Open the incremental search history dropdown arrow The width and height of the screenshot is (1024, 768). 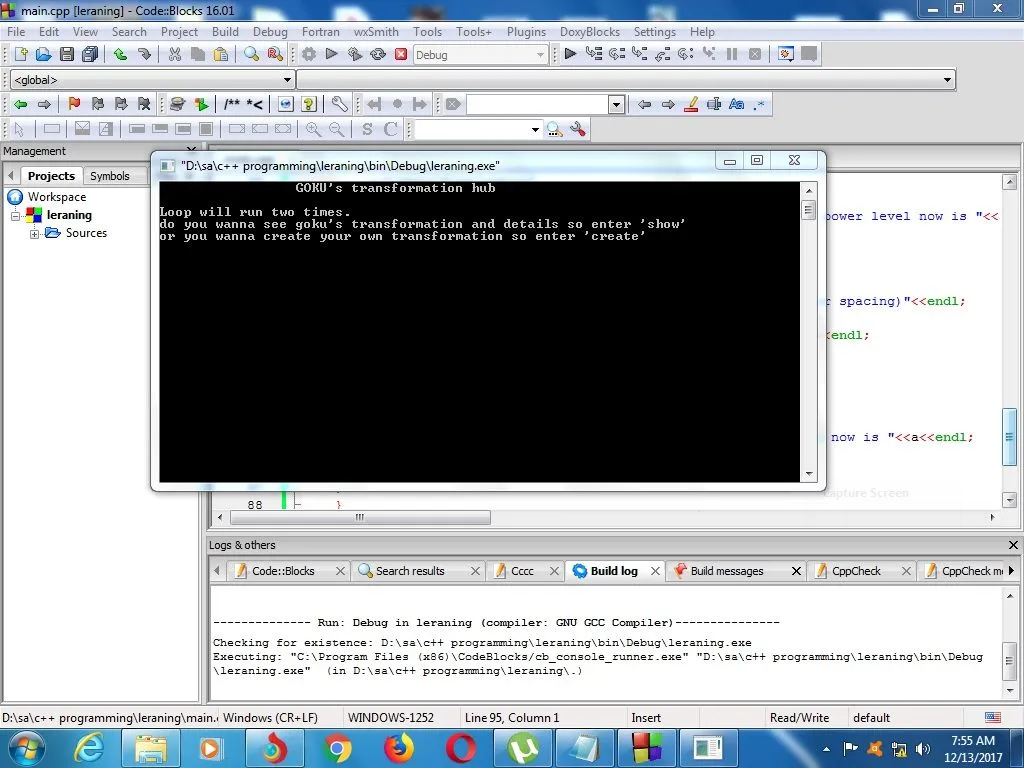tap(616, 104)
